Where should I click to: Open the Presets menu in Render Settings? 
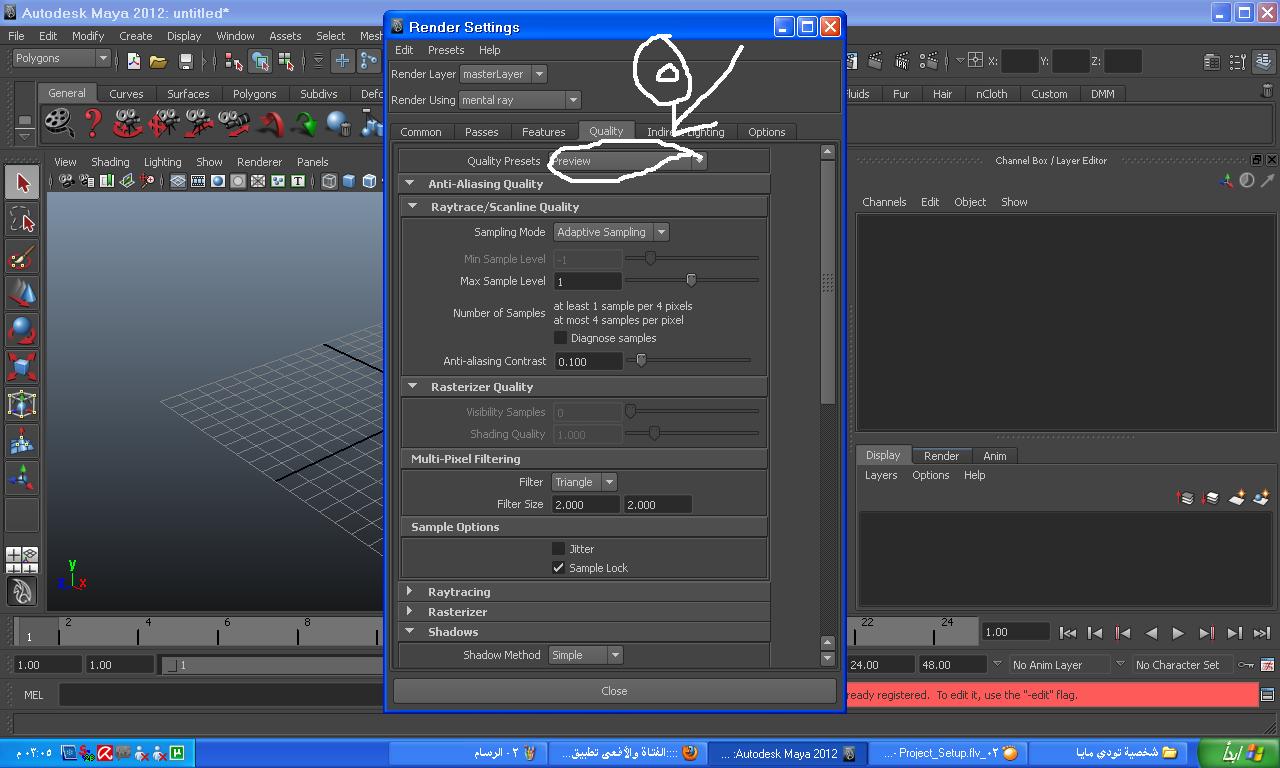point(446,50)
